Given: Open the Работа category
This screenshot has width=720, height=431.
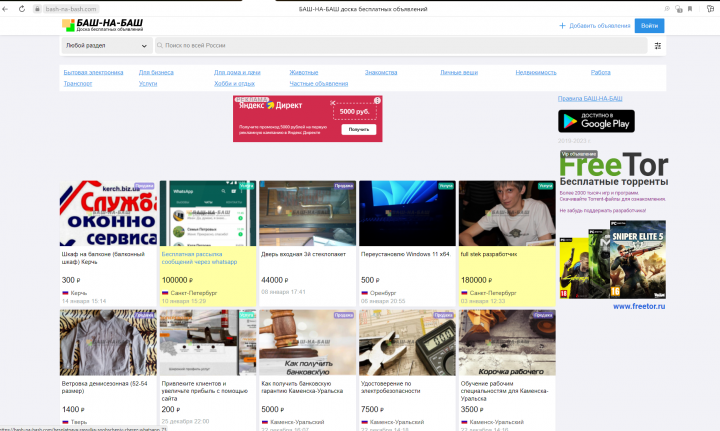Looking at the screenshot, I should click(x=601, y=73).
